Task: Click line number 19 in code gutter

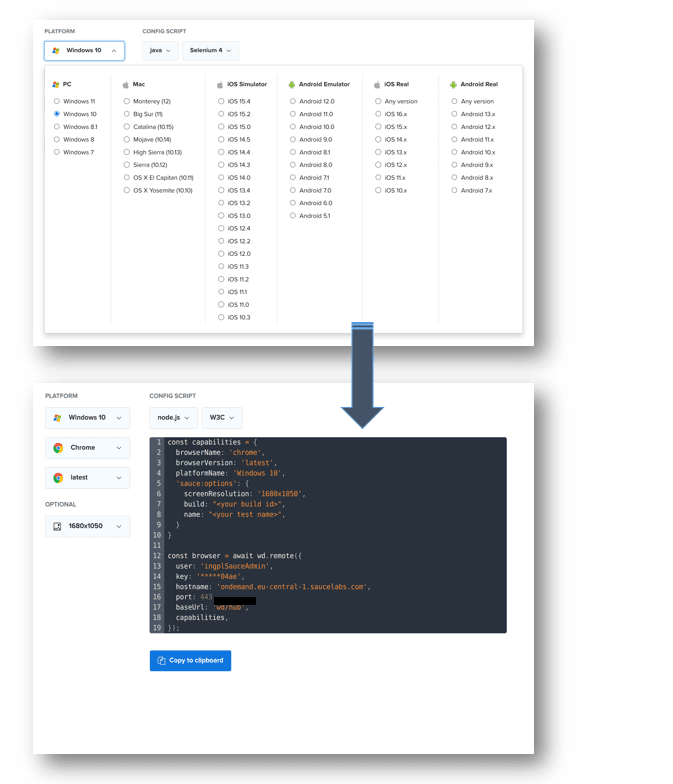Action: tap(157, 628)
